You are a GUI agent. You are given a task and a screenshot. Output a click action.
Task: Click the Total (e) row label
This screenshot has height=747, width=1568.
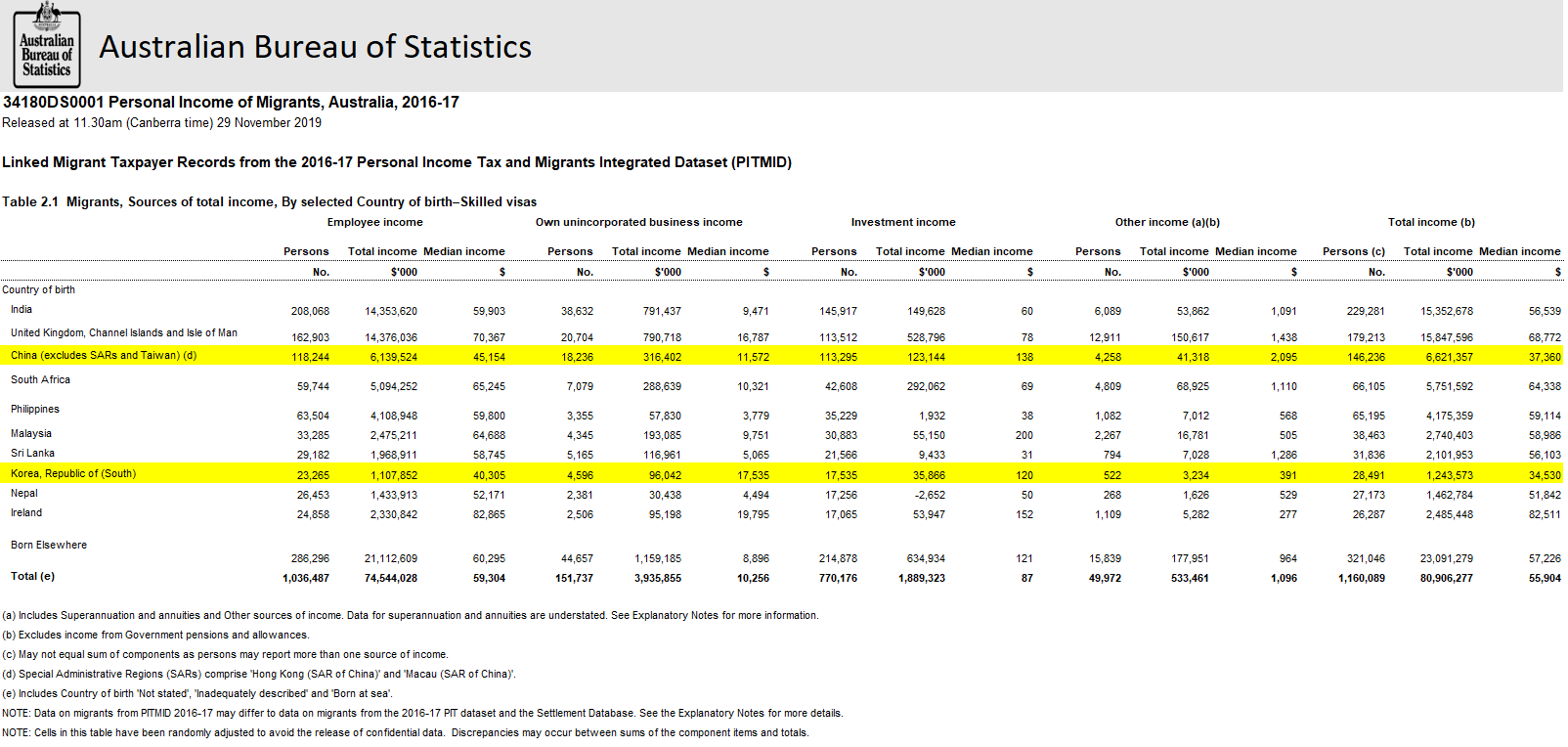coord(32,577)
